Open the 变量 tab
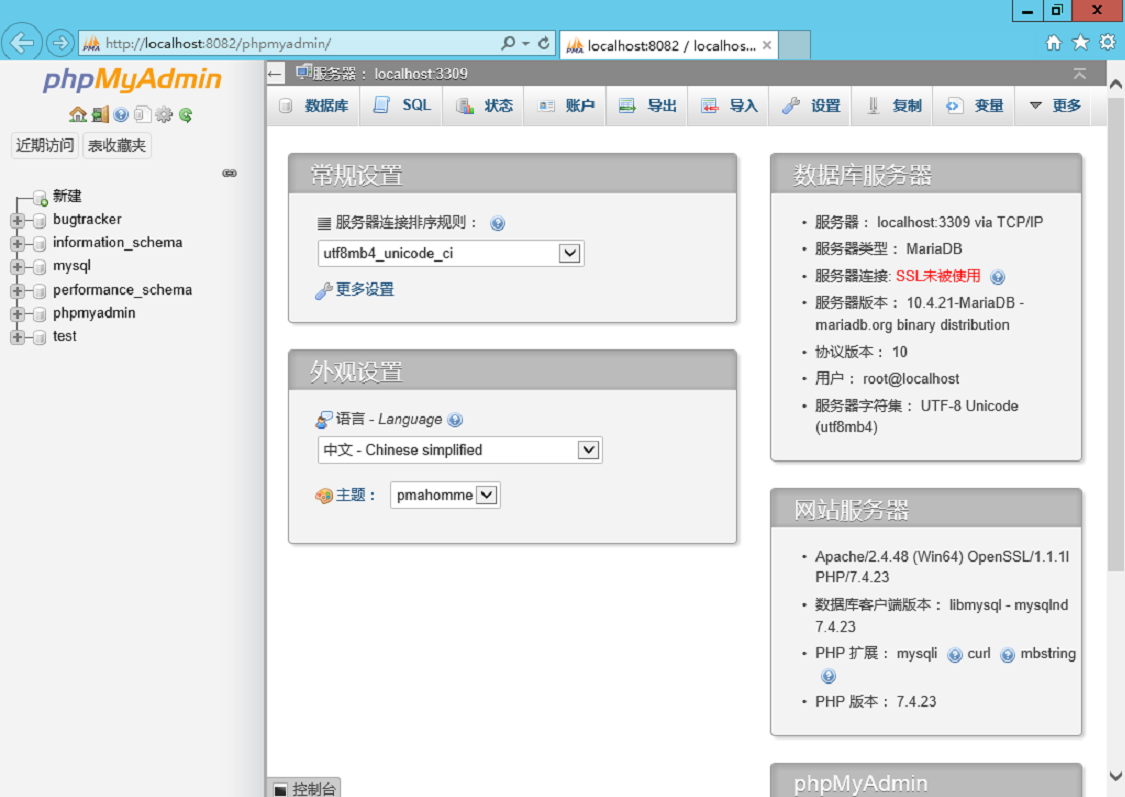The image size is (1125, 797). click(975, 106)
